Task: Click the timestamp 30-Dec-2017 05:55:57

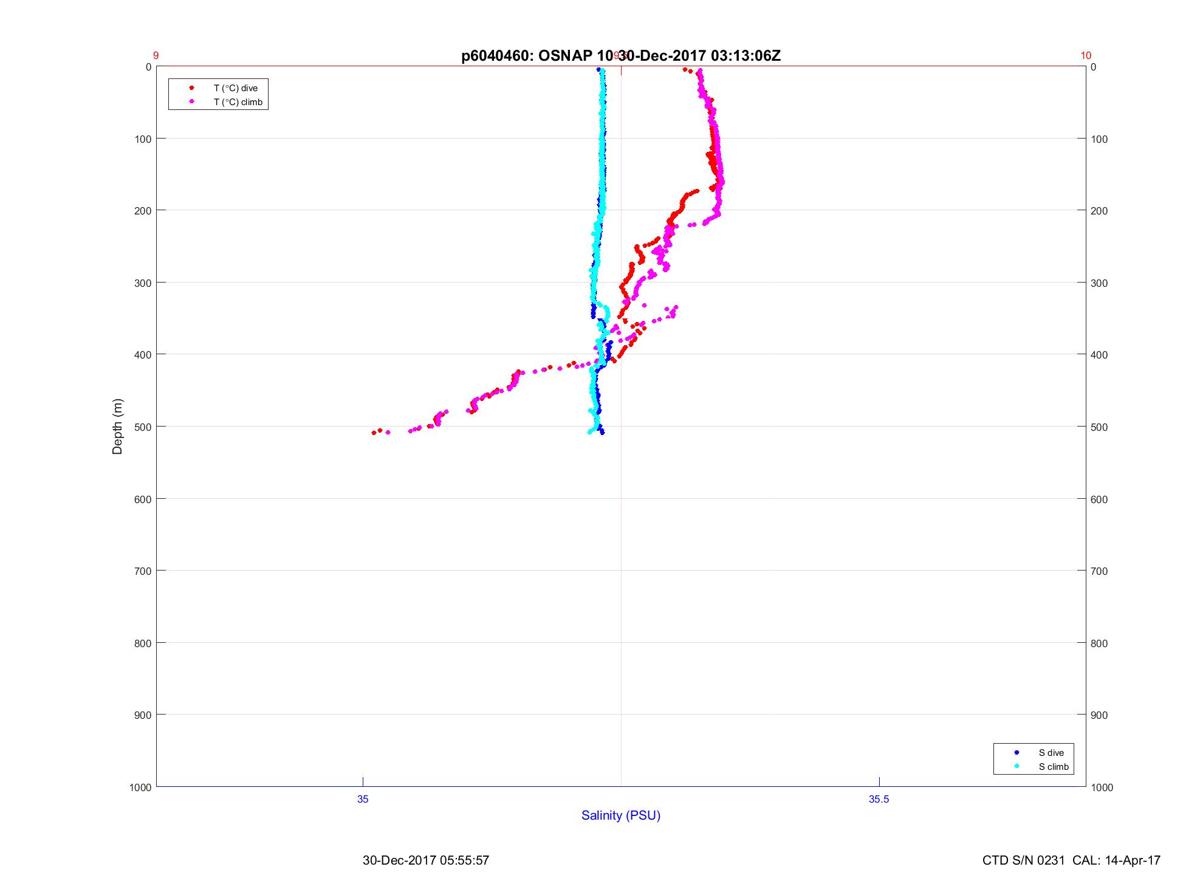Action: click(426, 860)
